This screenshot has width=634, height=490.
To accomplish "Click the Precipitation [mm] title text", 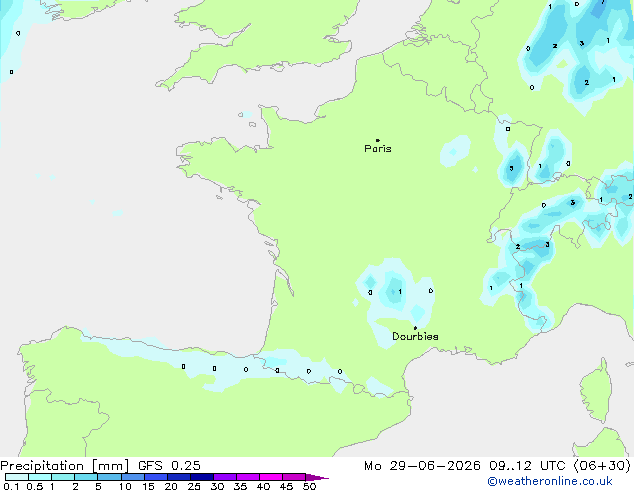I will (65, 466).
